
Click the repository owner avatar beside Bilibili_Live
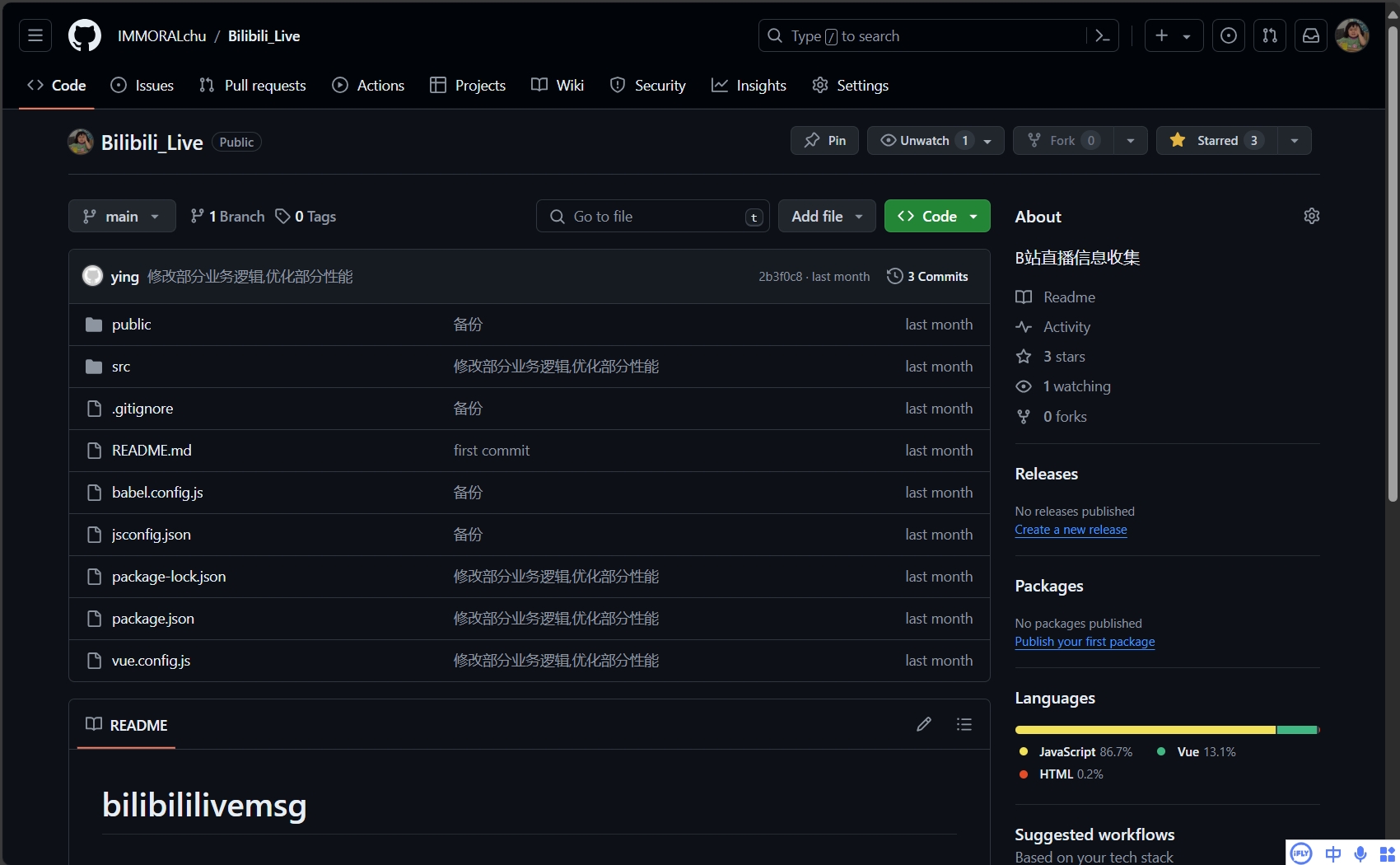tap(81, 142)
